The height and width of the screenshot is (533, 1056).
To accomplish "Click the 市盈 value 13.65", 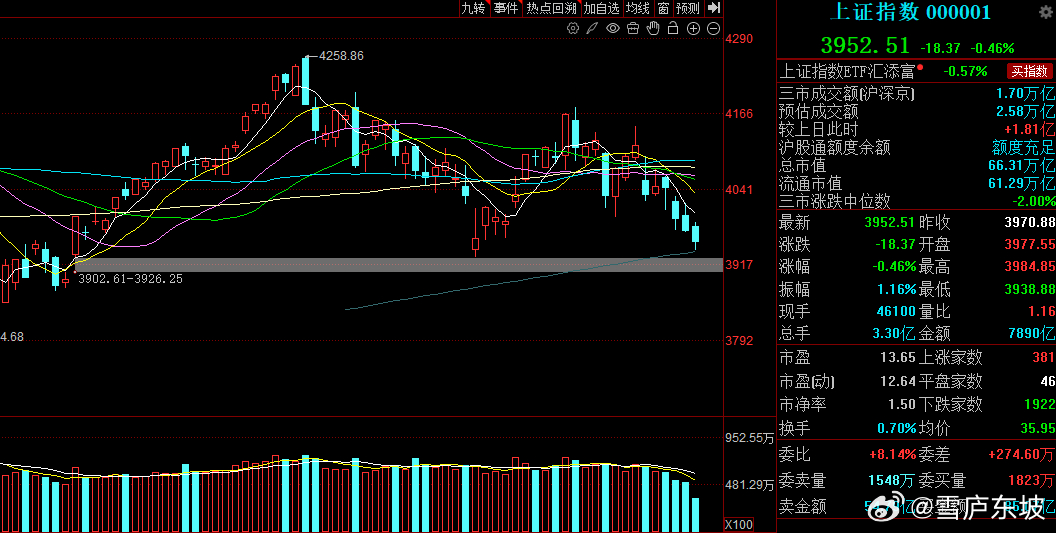I will [x=898, y=357].
